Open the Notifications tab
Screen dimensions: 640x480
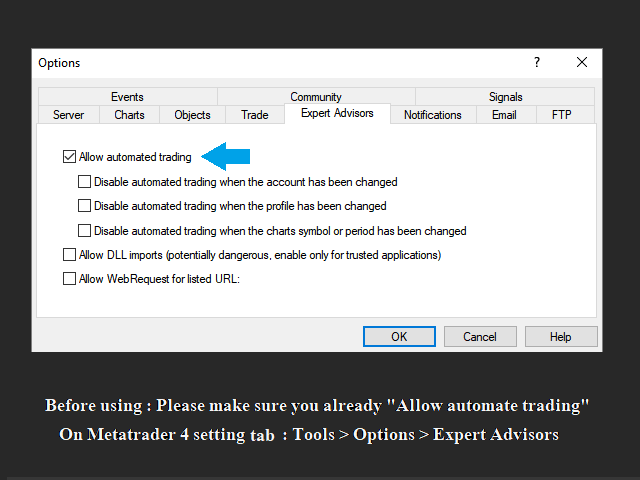coord(432,115)
